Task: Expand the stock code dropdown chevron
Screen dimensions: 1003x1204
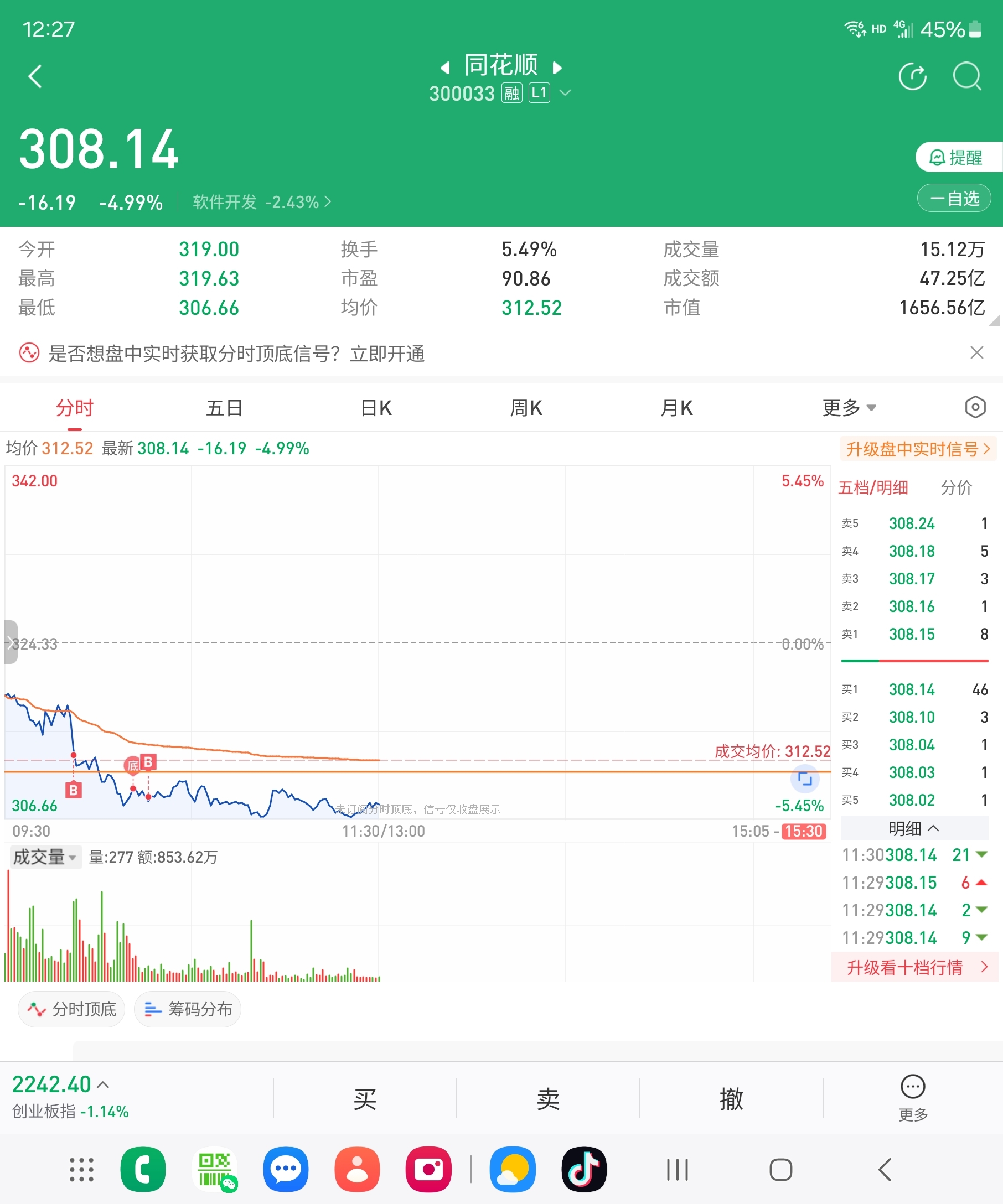Action: click(565, 92)
